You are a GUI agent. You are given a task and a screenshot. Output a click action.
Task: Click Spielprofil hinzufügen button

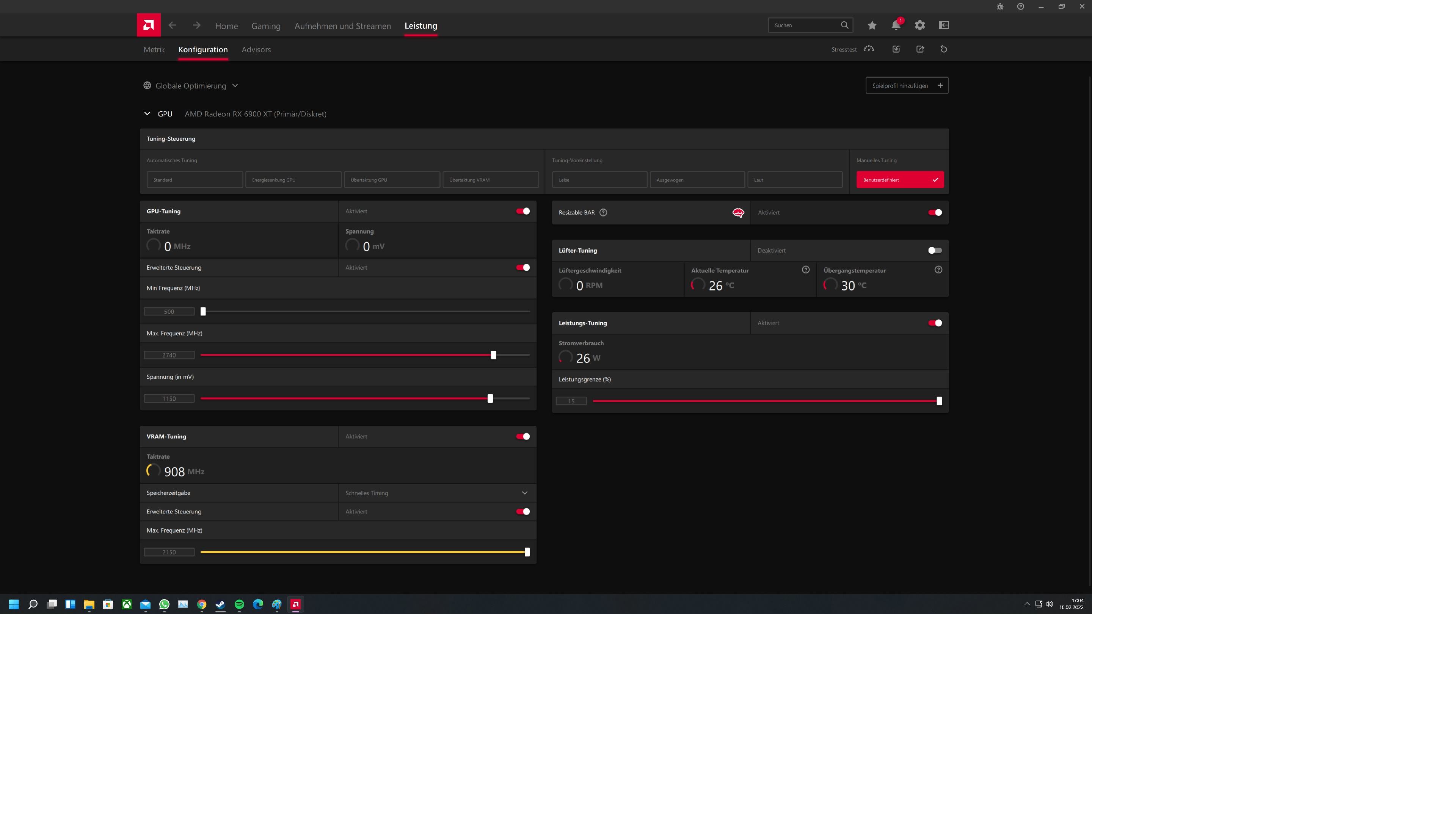pos(907,86)
